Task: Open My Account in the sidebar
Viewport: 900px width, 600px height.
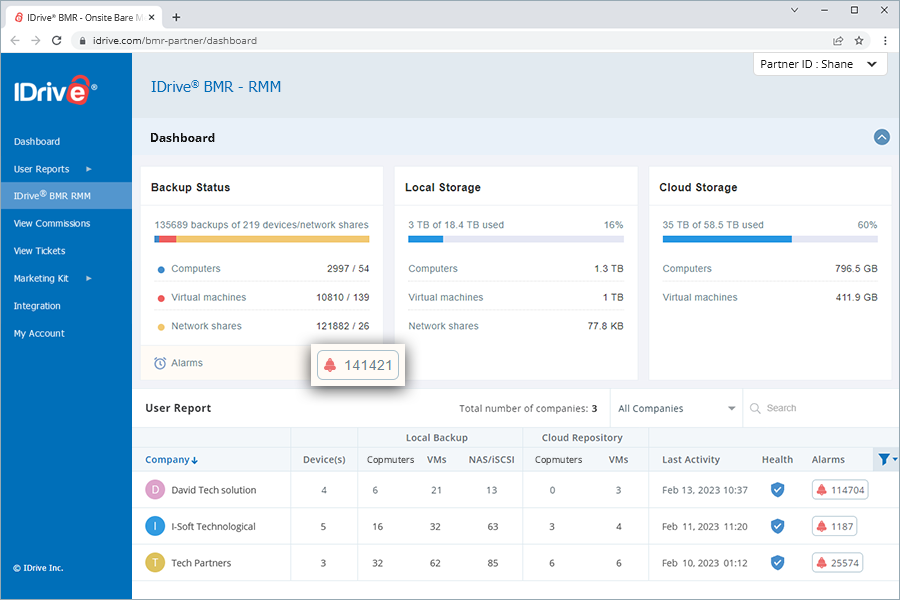Action: tap(39, 334)
